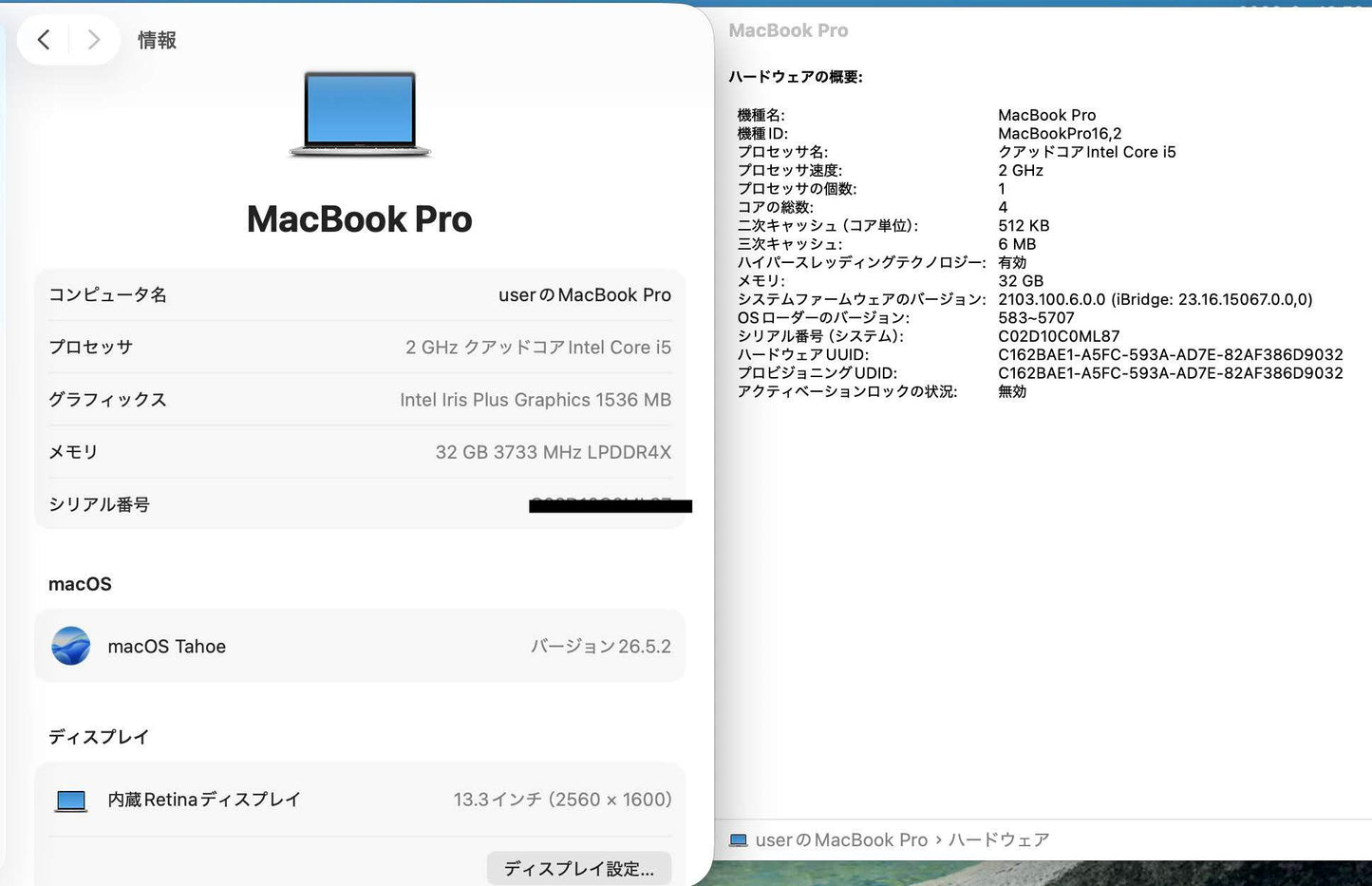Image resolution: width=1372 pixels, height=886 pixels.
Task: Click userのMacBook Pro in path bar
Action: (841, 840)
